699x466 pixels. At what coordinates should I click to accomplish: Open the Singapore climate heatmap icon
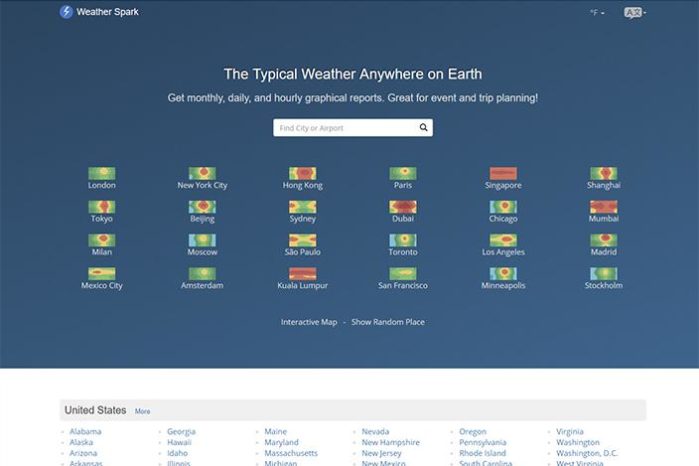point(503,173)
